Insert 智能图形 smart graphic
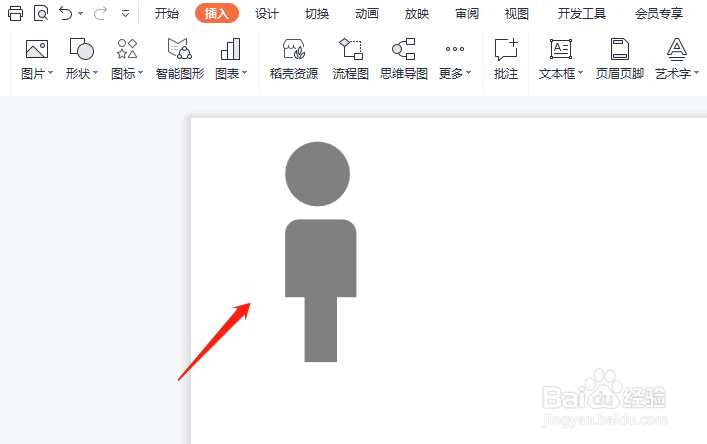The width and height of the screenshot is (707, 444). pos(180,59)
